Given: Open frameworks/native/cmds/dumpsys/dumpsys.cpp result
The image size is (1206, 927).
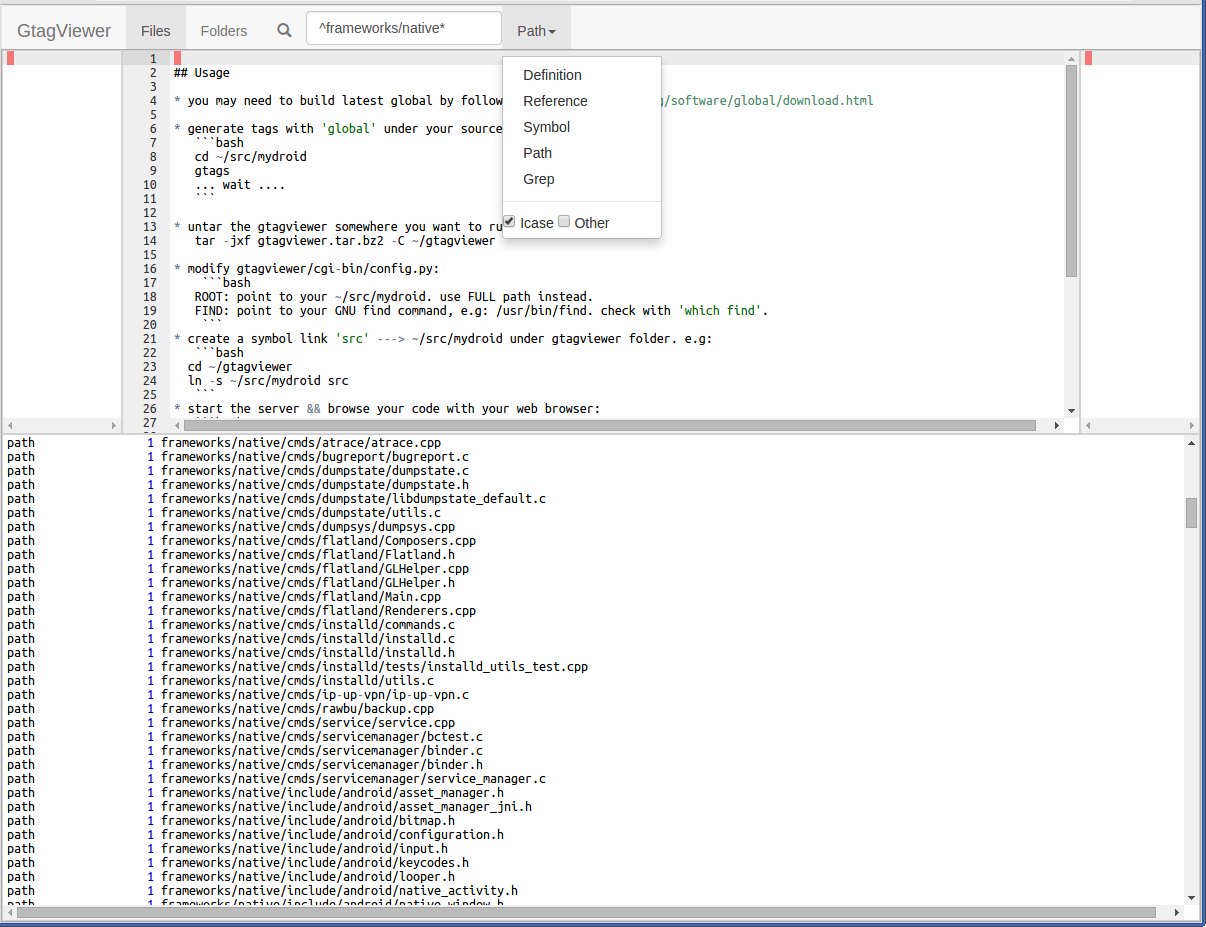Looking at the screenshot, I should pos(308,526).
